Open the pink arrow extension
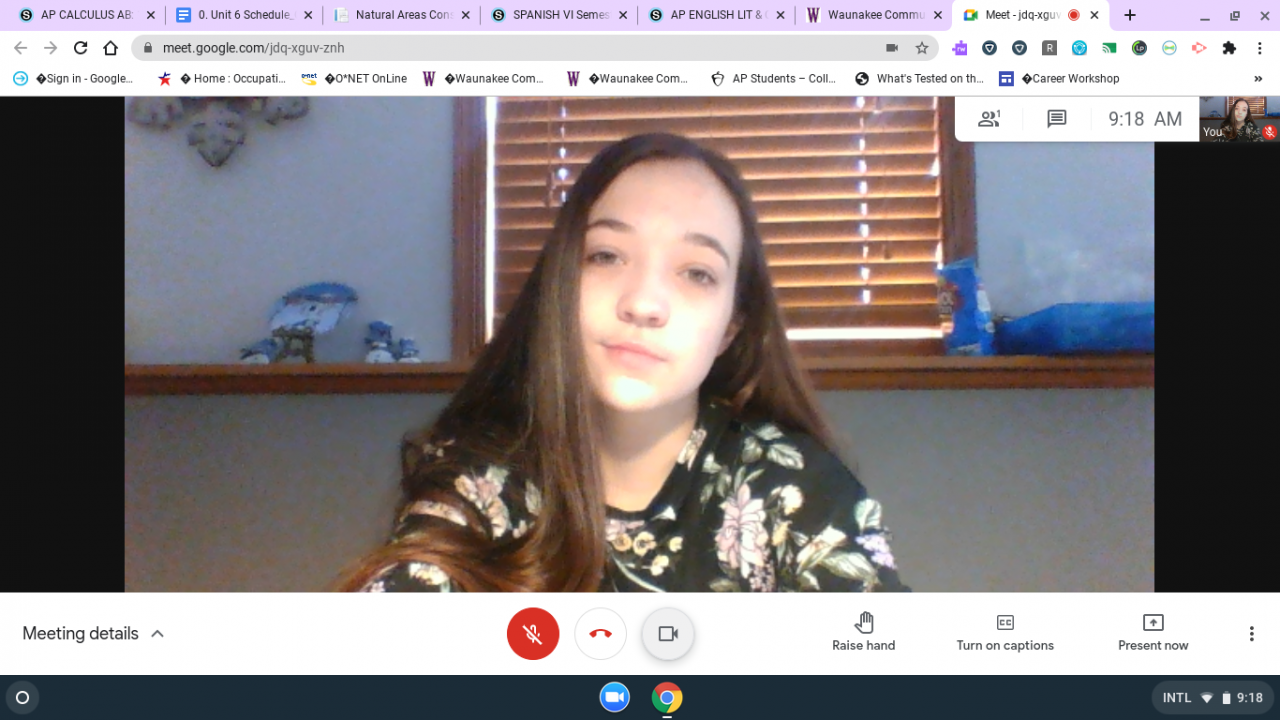This screenshot has height=720, width=1280. 1199,48
